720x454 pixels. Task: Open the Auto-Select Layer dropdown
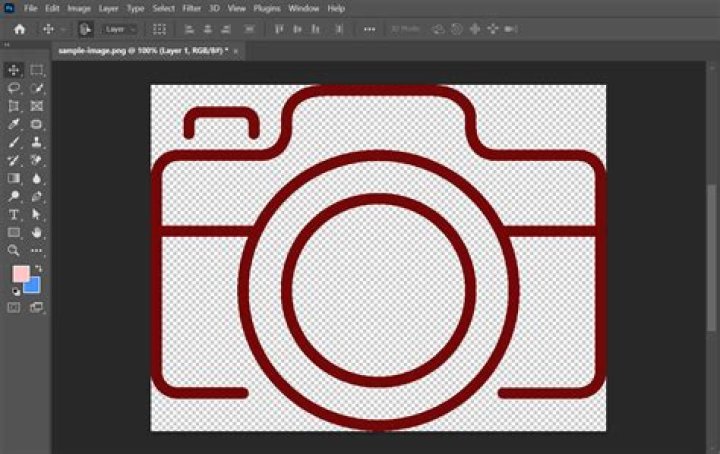coord(119,29)
